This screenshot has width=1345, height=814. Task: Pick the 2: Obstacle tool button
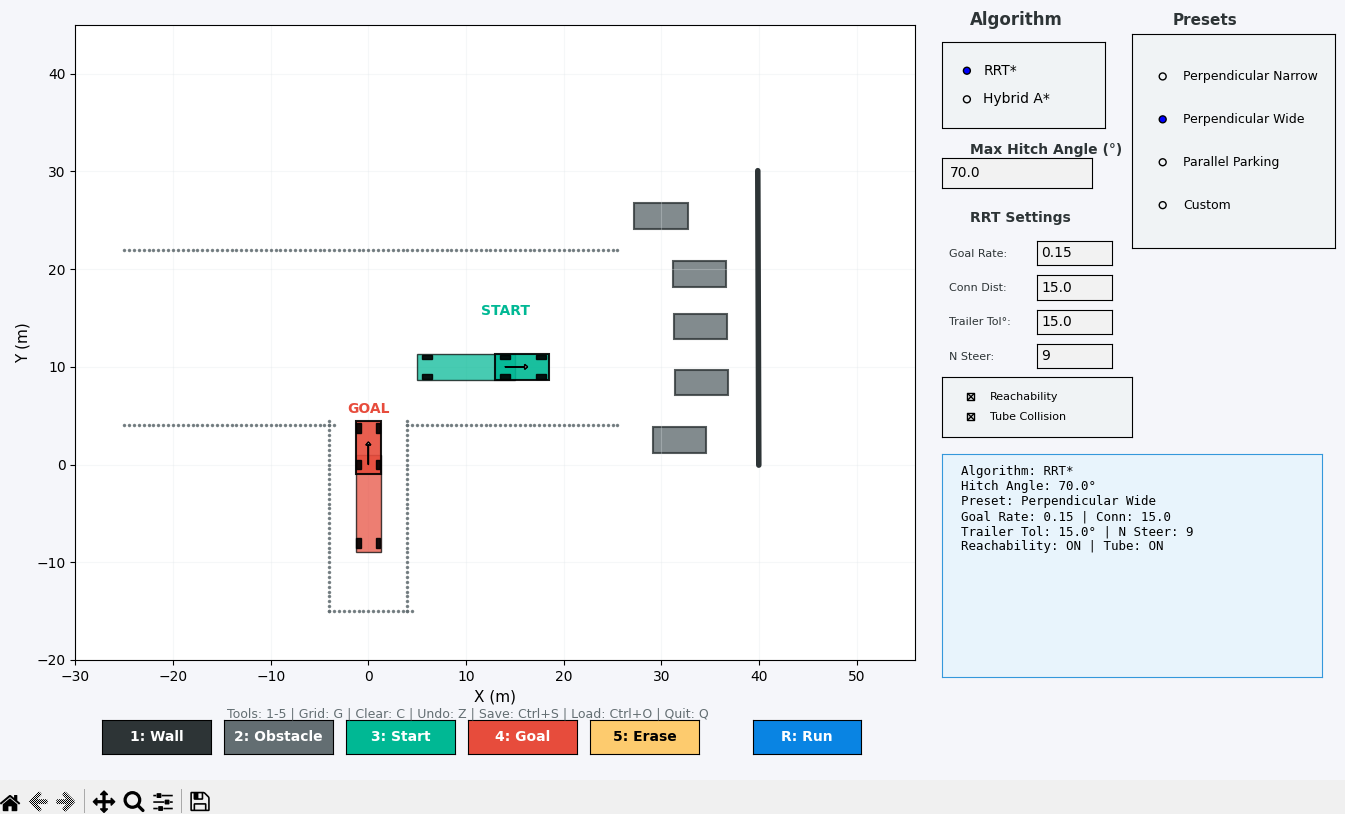coord(279,737)
